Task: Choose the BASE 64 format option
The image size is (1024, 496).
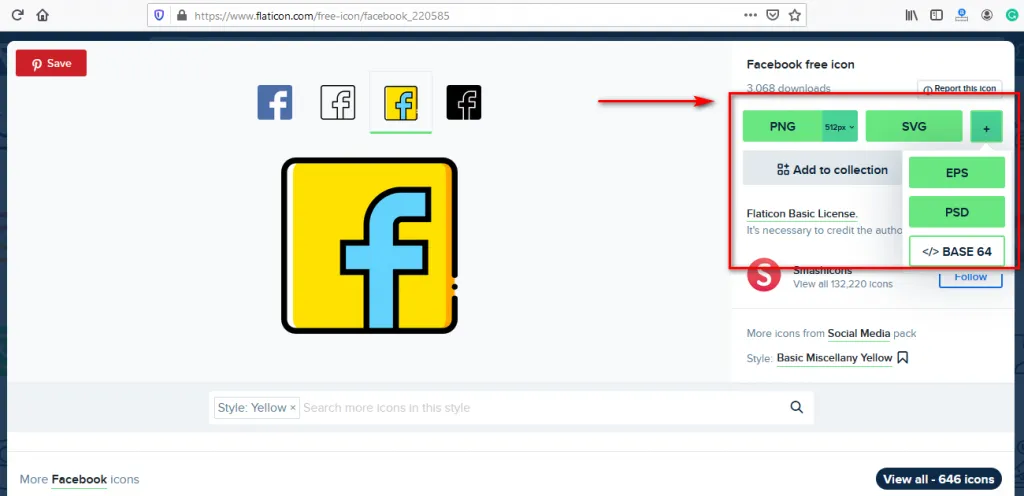Action: (x=957, y=251)
